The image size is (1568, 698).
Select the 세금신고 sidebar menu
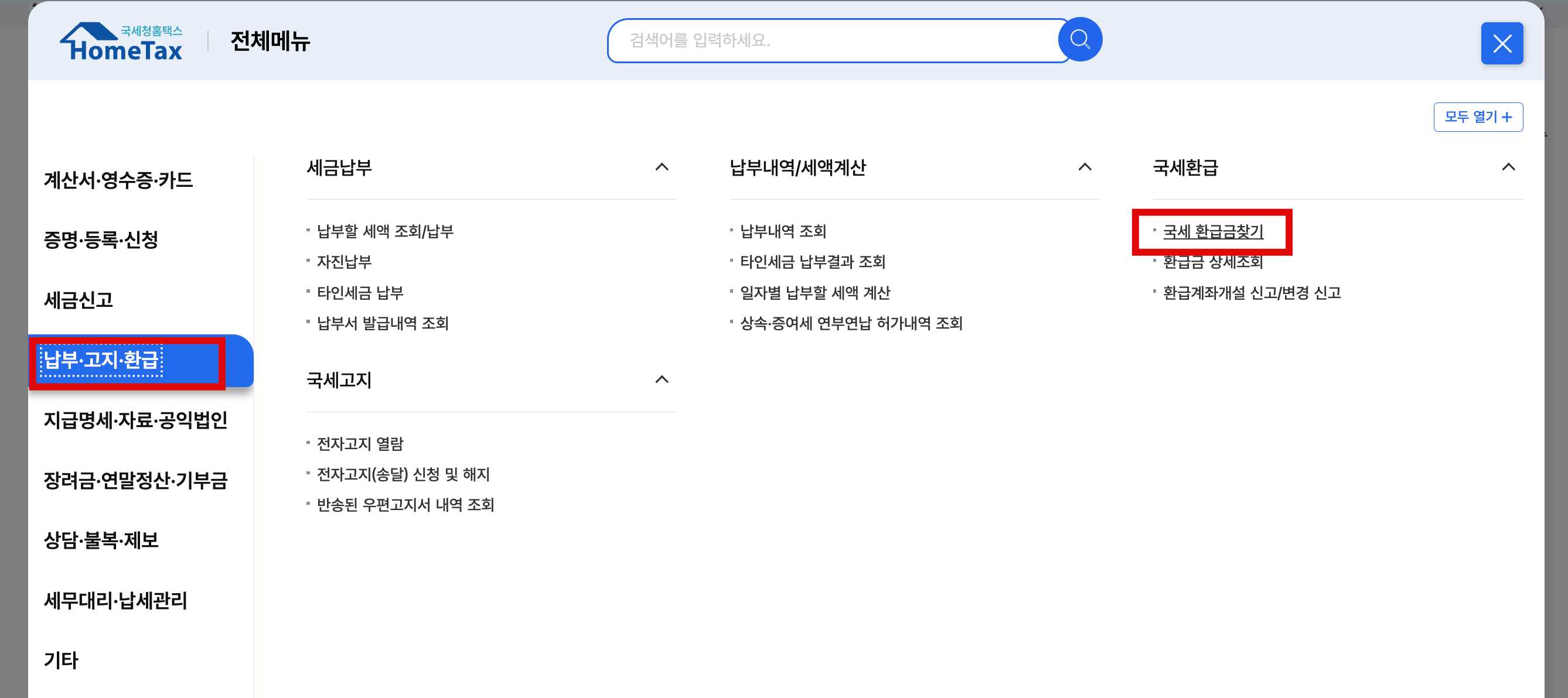pos(79,300)
